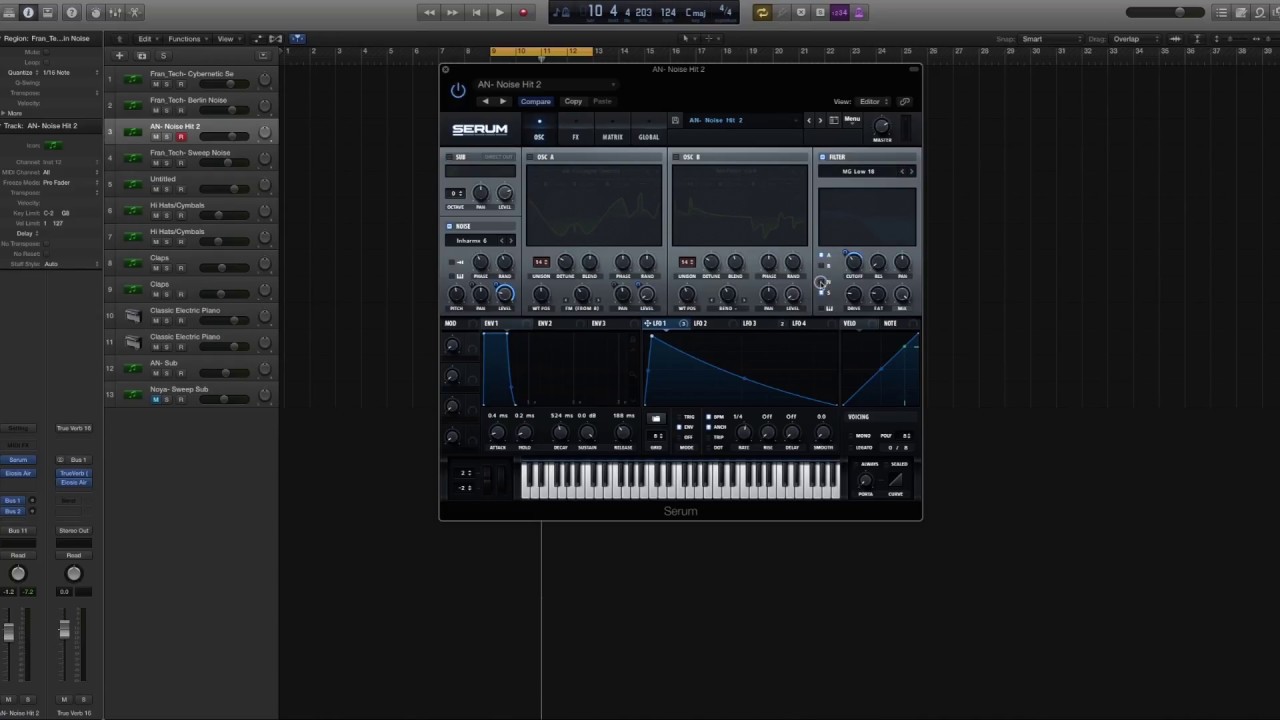Go to previous plugin setting arrow

pyautogui.click(x=486, y=101)
